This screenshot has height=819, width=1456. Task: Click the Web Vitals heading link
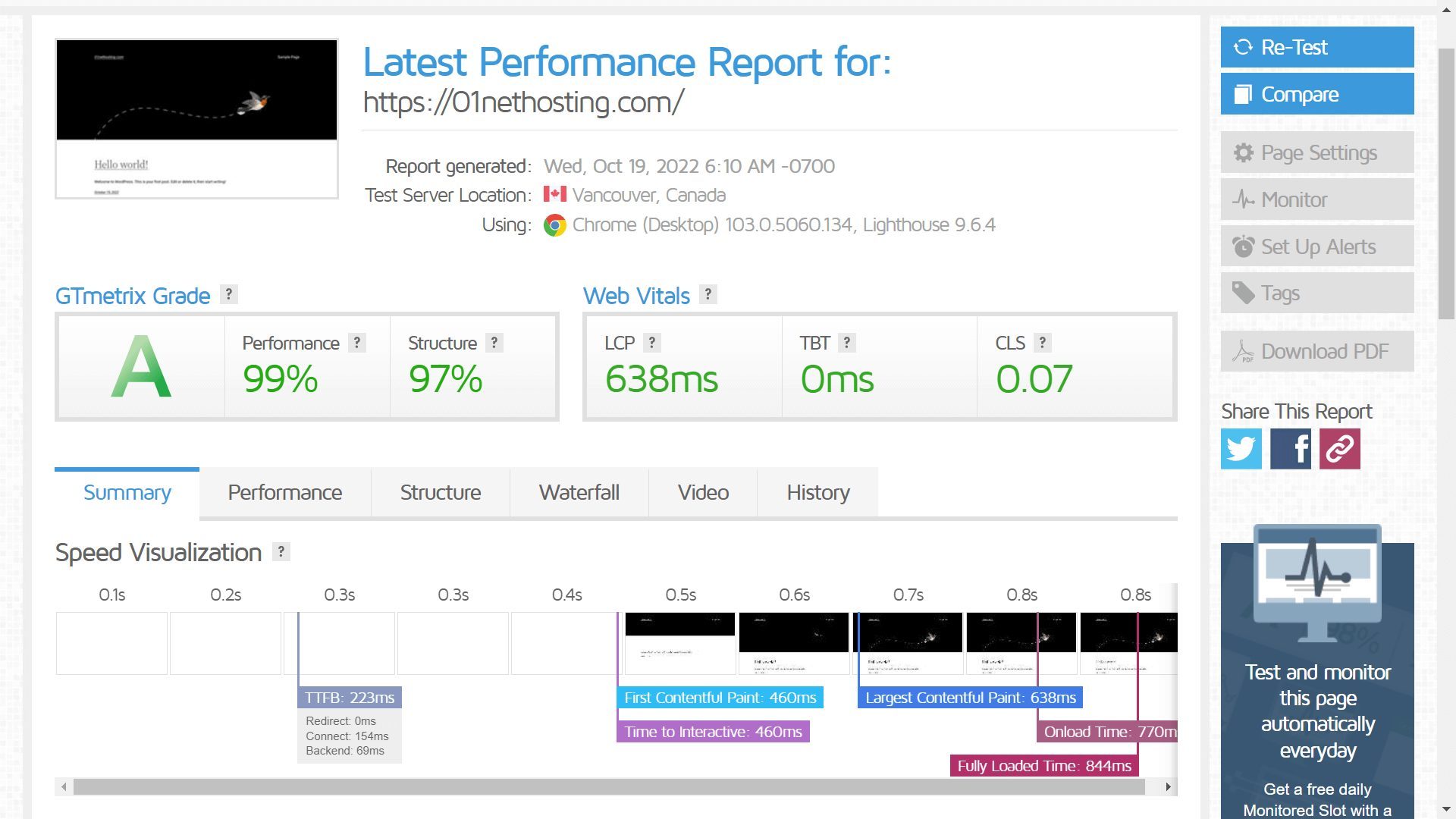pyautogui.click(x=636, y=296)
